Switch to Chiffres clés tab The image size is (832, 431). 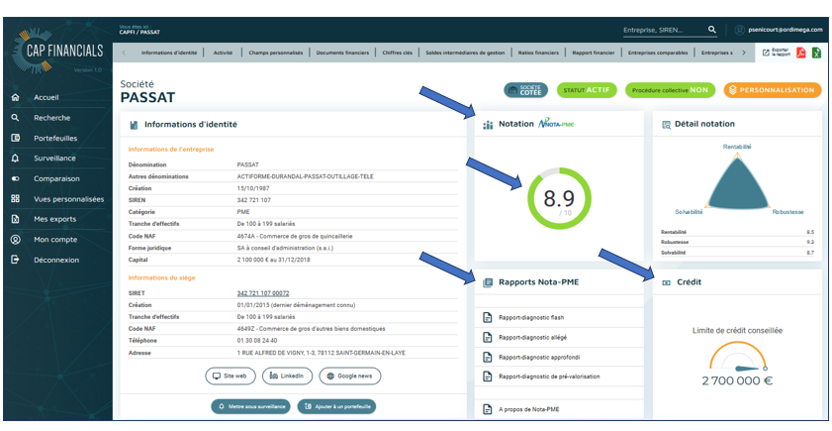(397, 53)
